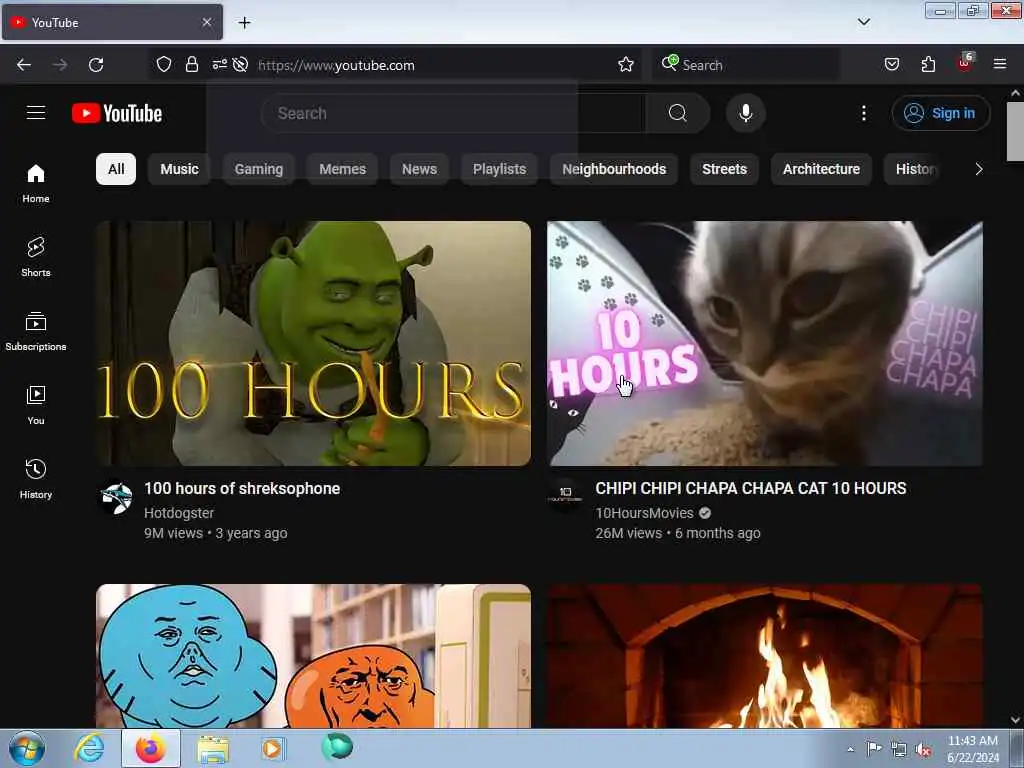The height and width of the screenshot is (768, 1024).
Task: Expand the list all tabs chevron
Action: (863, 22)
